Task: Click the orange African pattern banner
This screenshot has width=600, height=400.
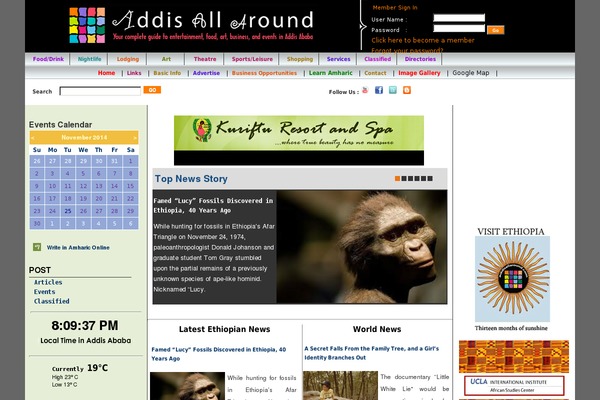Action: [x=514, y=356]
